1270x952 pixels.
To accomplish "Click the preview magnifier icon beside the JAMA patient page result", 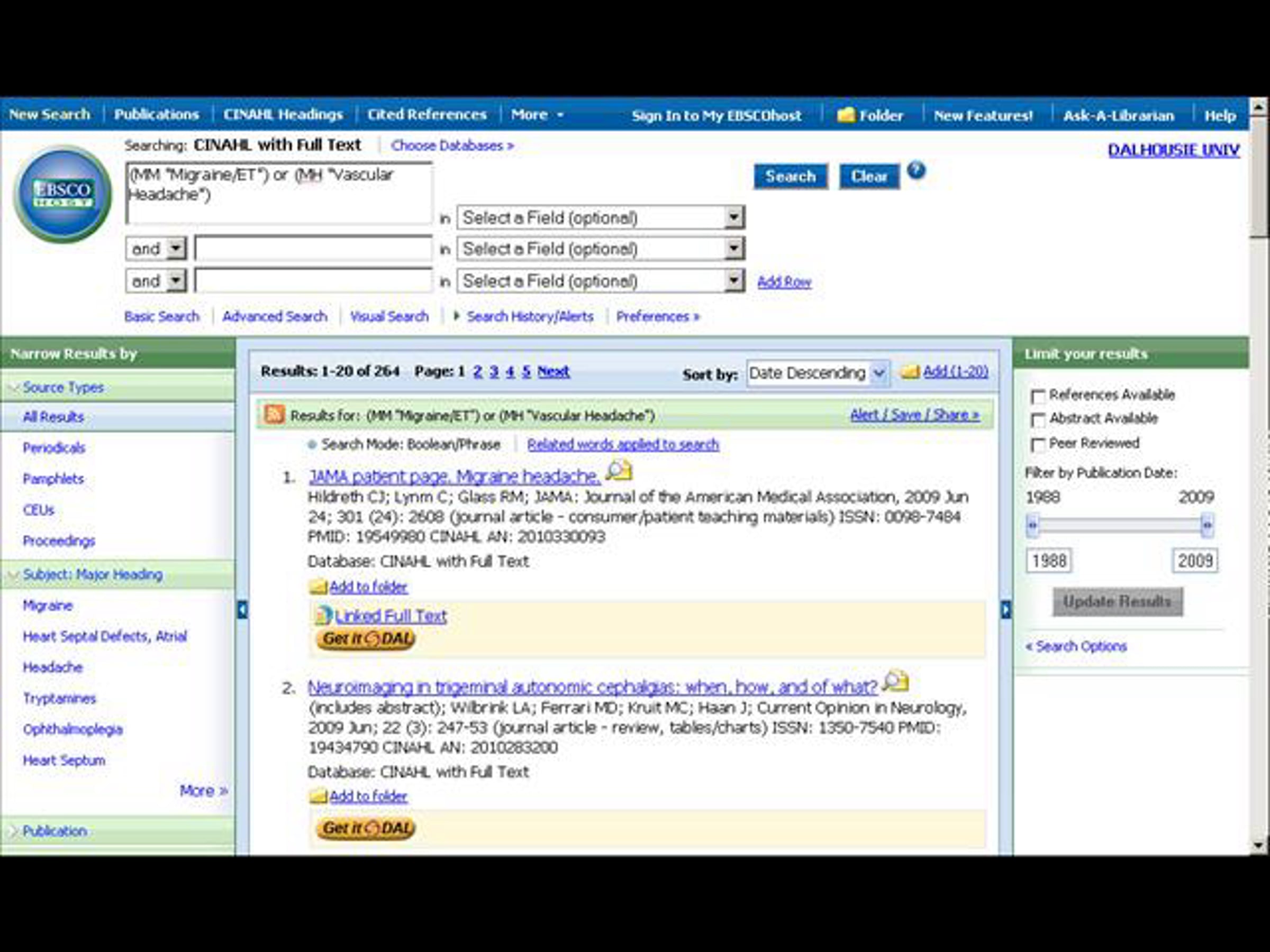I will (619, 471).
